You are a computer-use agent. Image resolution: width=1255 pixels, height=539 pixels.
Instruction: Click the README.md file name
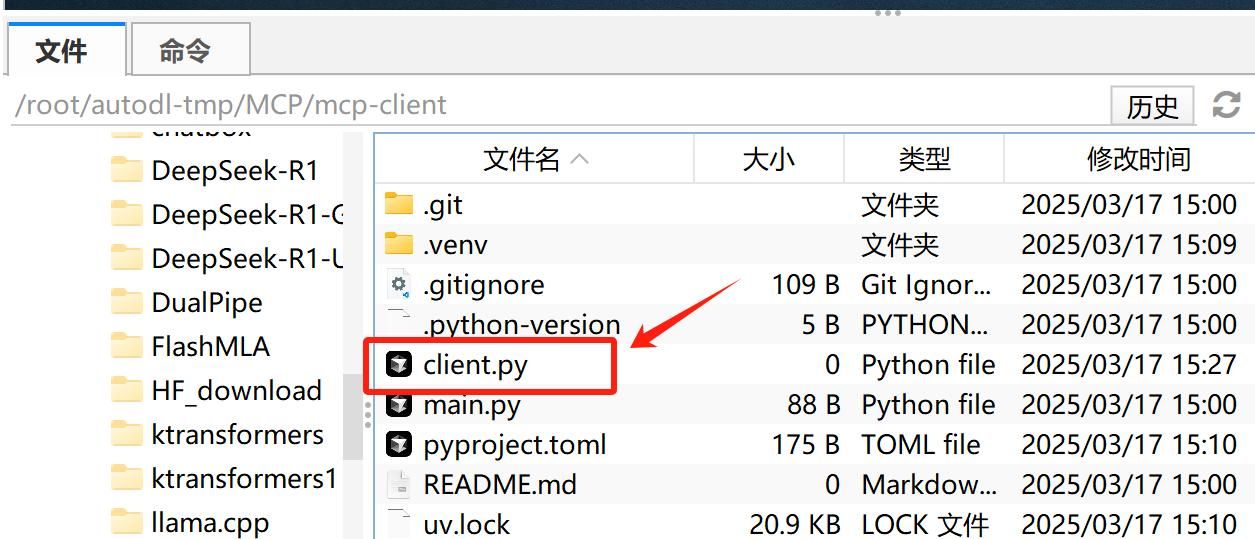(x=500, y=484)
